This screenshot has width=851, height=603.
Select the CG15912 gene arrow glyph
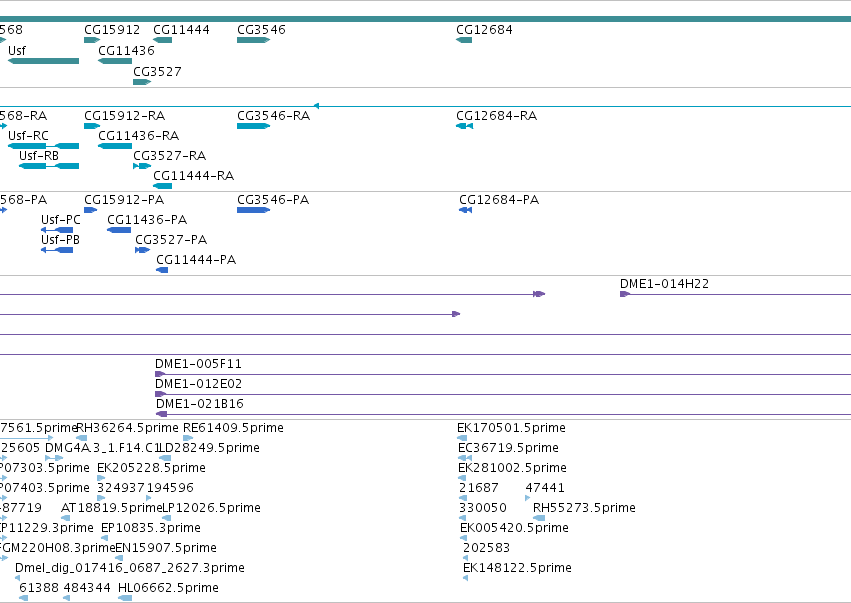(92, 40)
